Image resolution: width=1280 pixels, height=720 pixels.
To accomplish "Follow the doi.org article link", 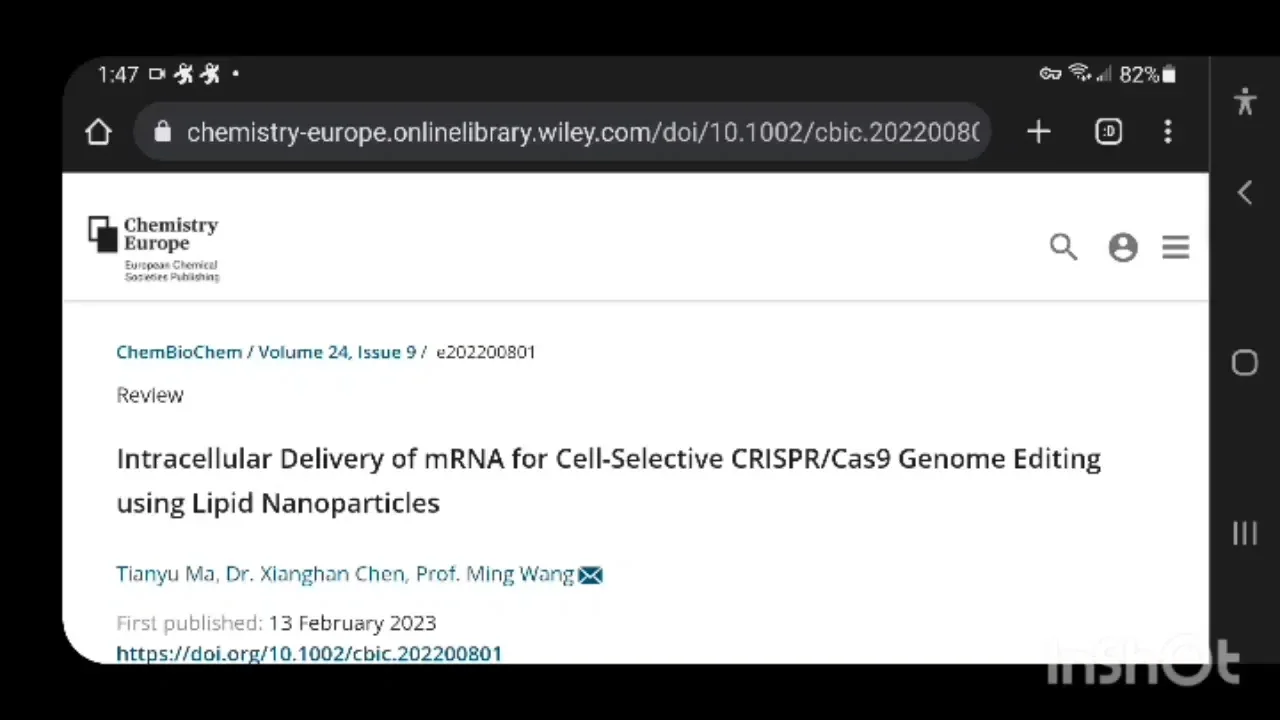I will (x=309, y=653).
